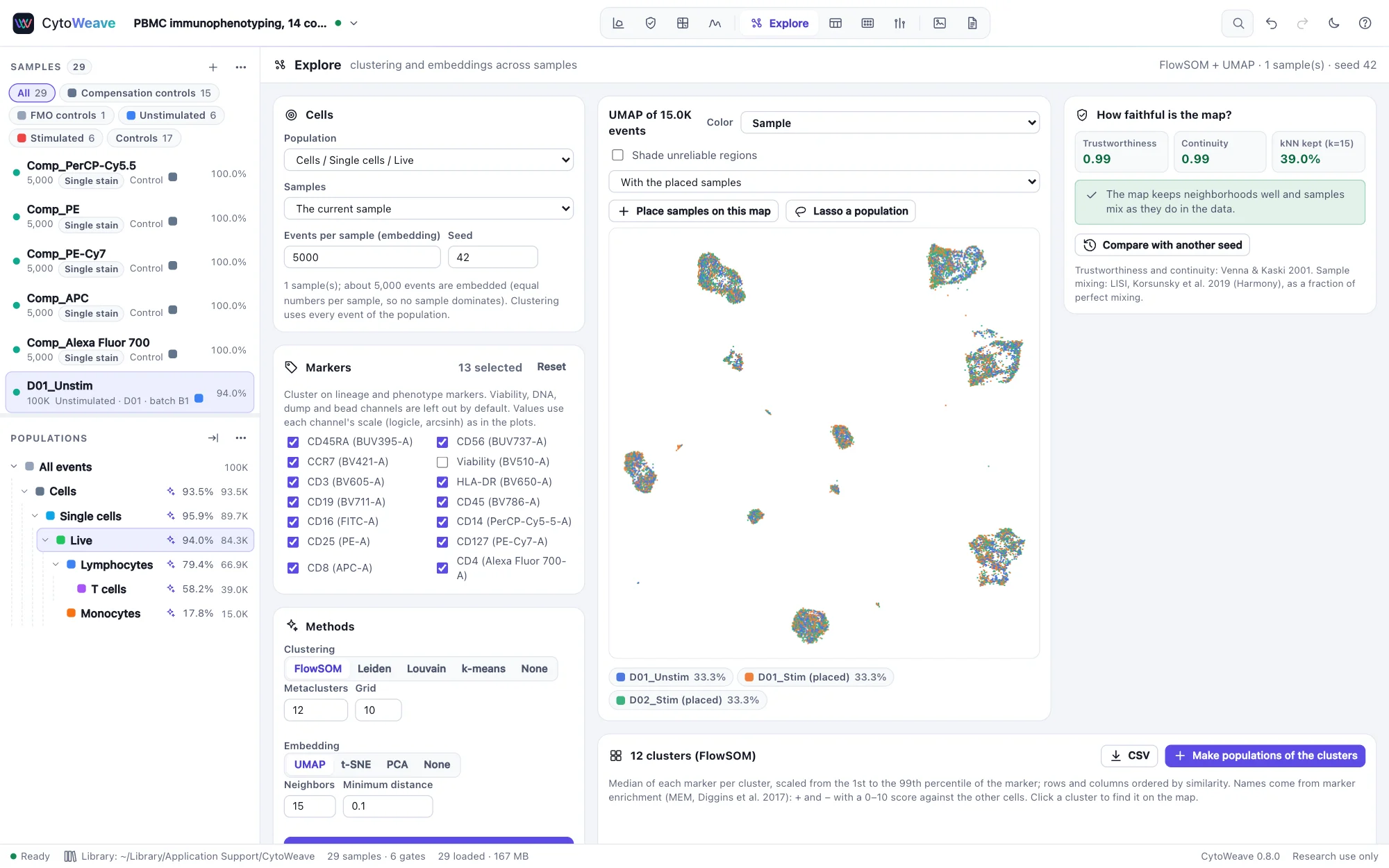
Task: Open the help question mark icon
Action: tap(1365, 23)
